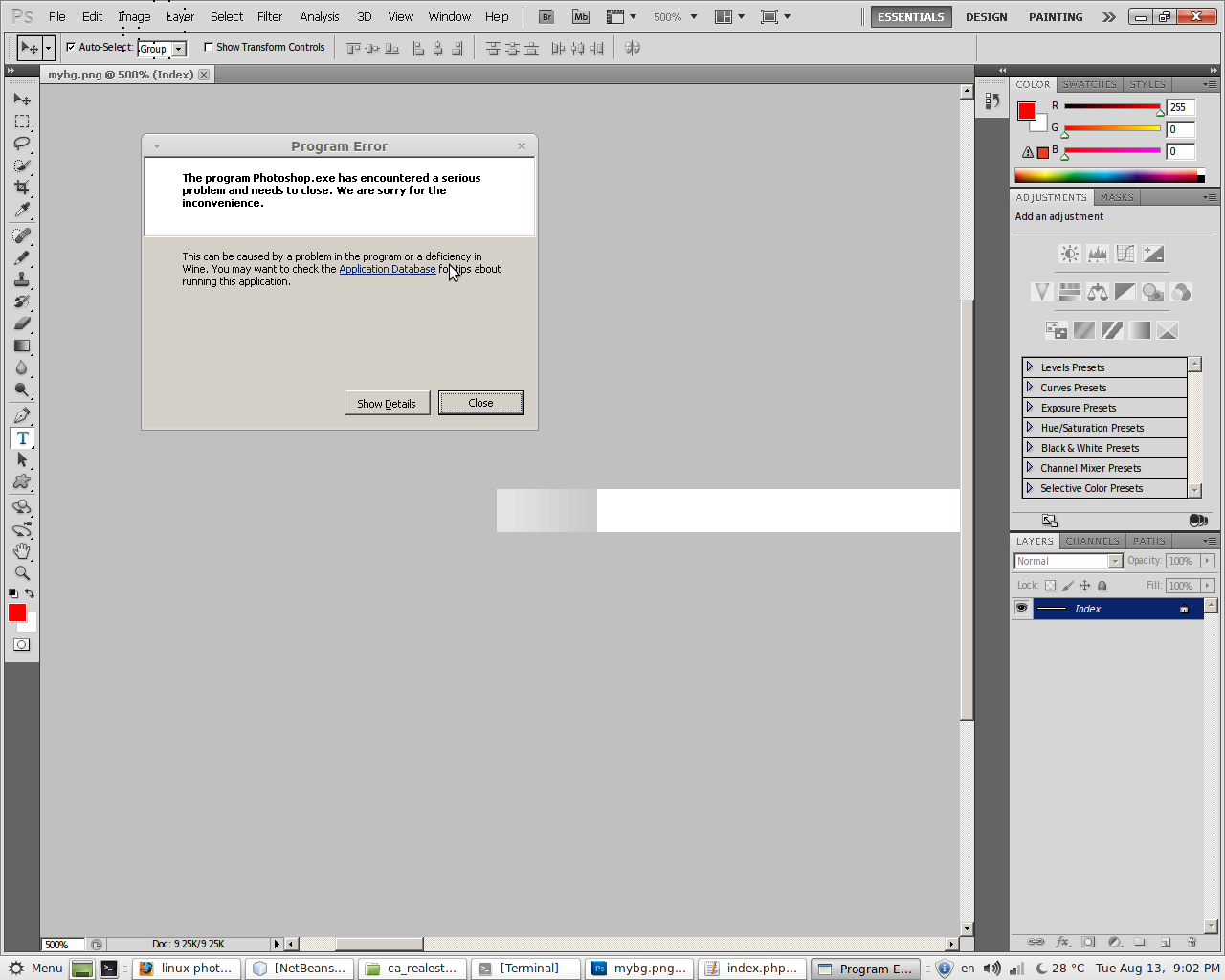Select the Clone Stamp tool
1225x980 pixels.
(x=22, y=279)
